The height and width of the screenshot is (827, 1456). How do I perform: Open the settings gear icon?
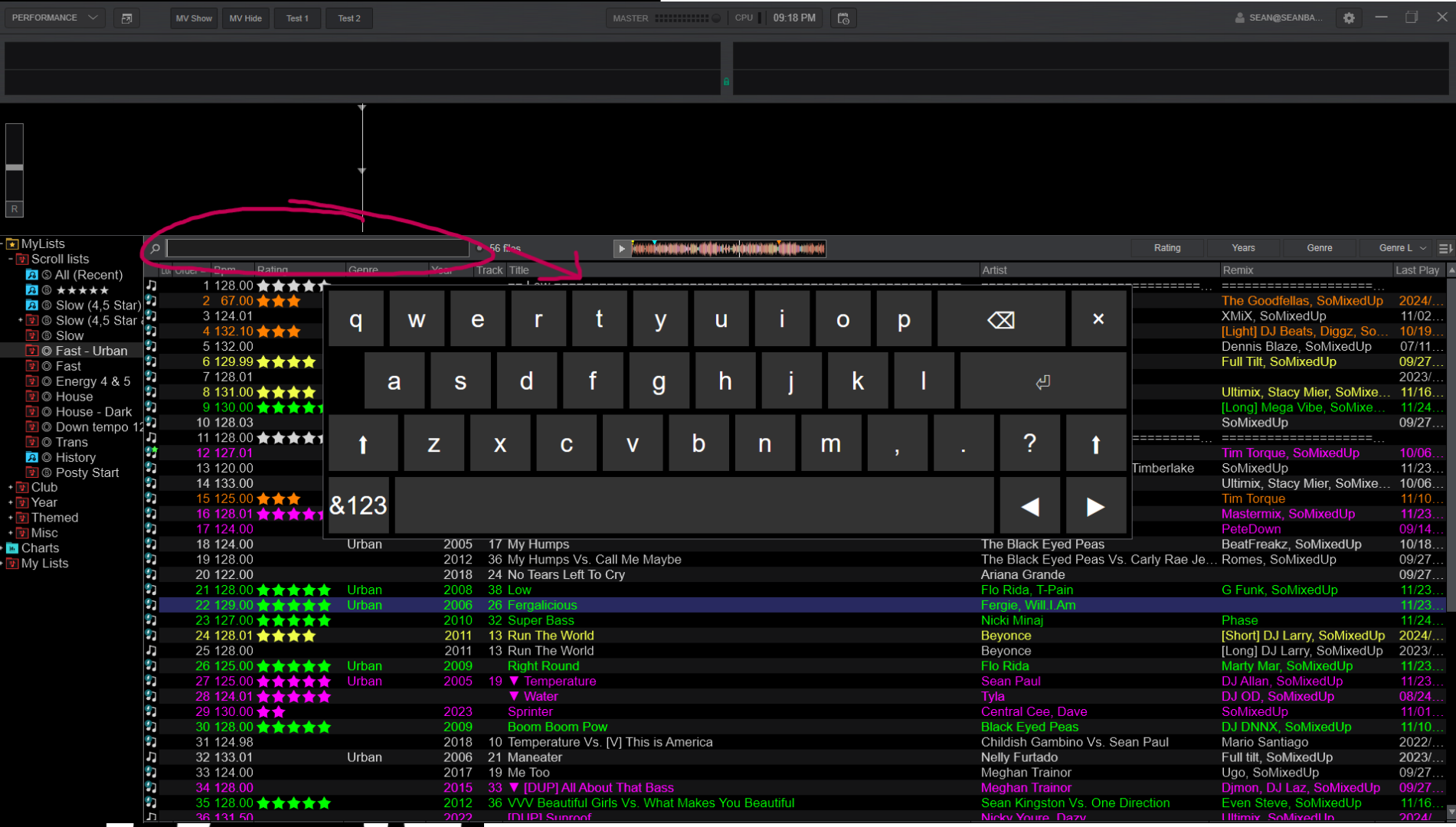1349,17
